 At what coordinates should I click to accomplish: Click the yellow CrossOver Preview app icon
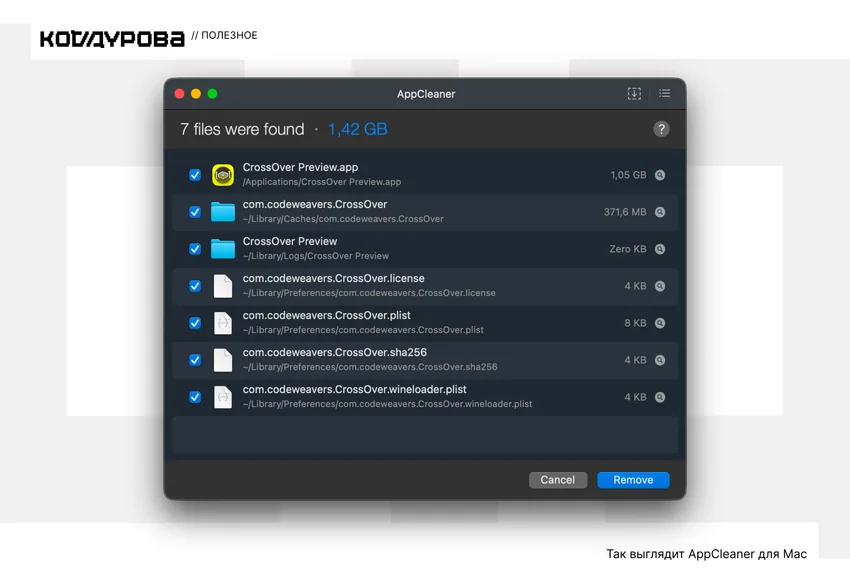pyautogui.click(x=223, y=175)
